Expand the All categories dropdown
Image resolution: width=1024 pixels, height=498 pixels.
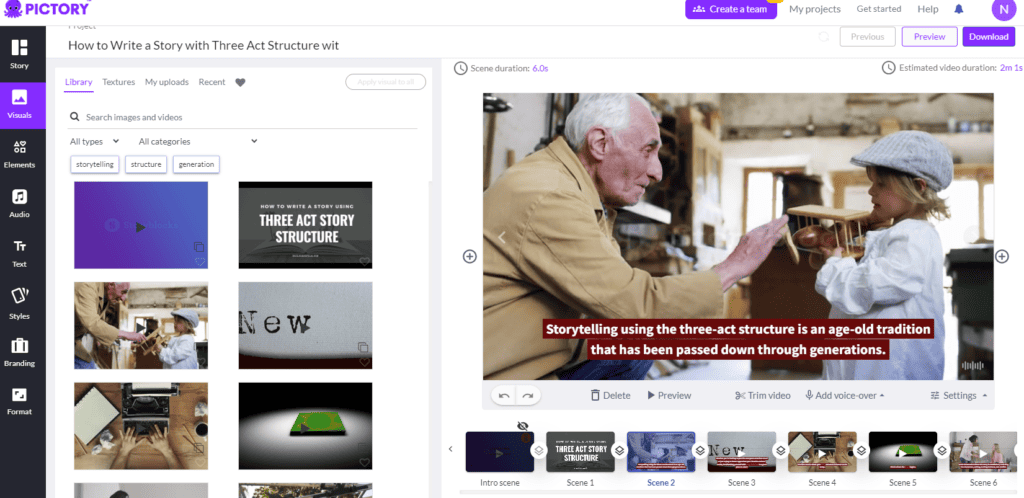click(198, 141)
